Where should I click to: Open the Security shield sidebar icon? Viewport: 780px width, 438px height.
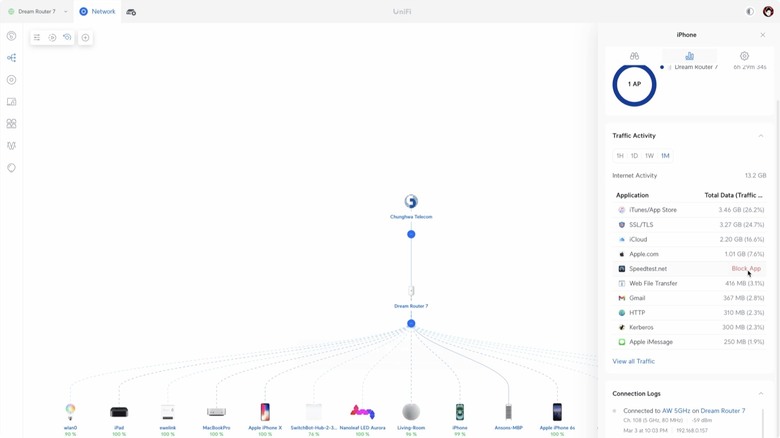click(11, 168)
